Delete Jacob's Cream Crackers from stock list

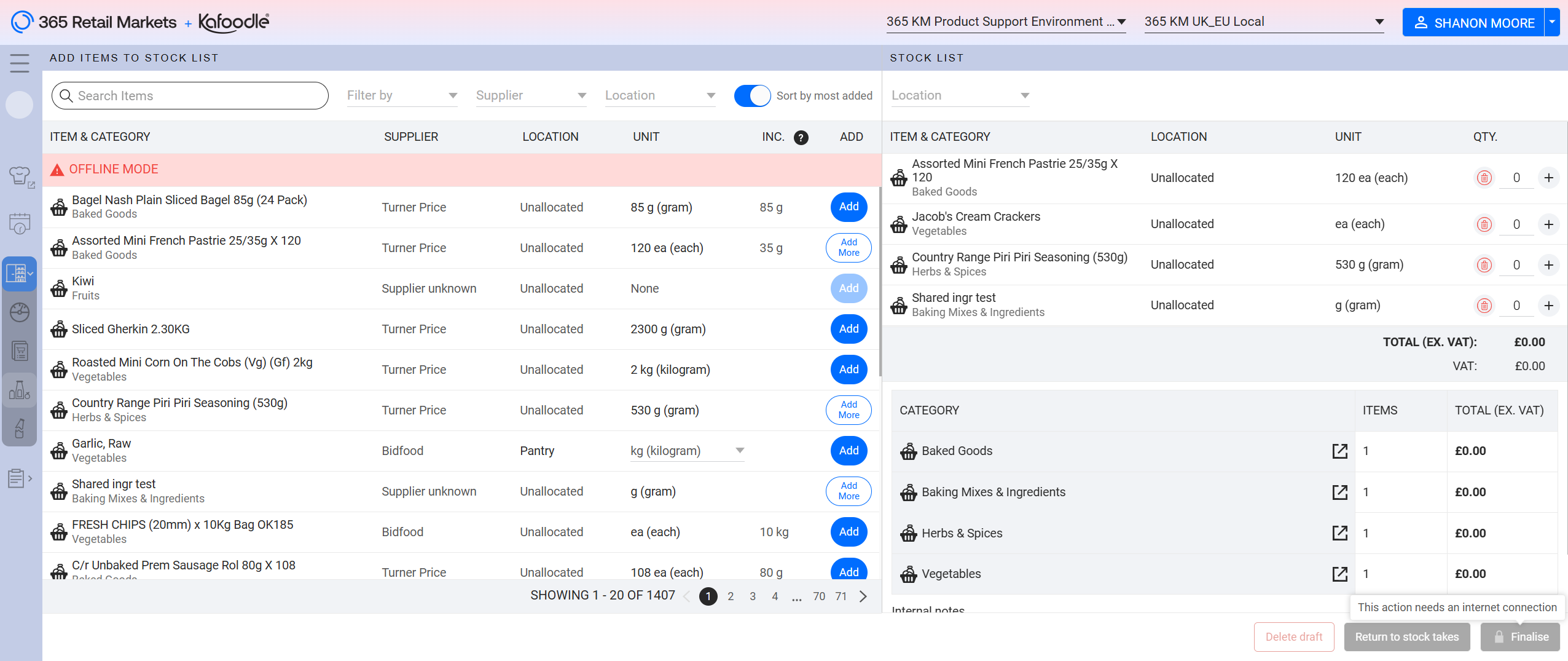[1484, 224]
